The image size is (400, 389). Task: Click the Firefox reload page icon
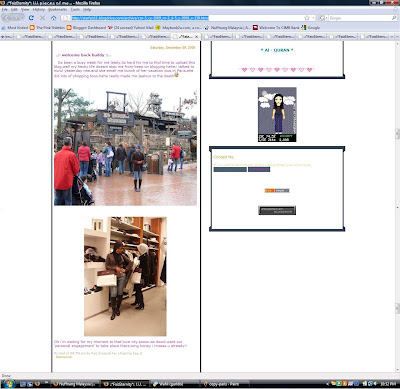[x=31, y=18]
